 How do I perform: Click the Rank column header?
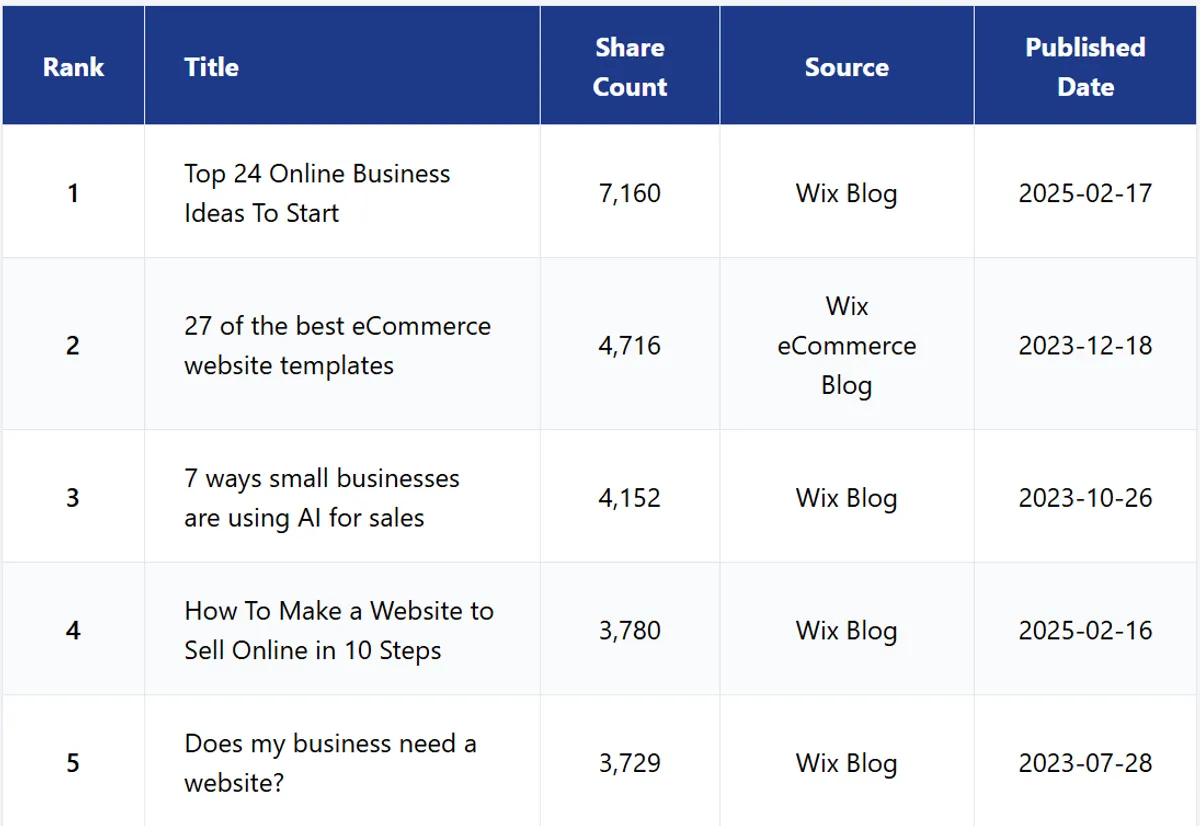pyautogui.click(x=73, y=67)
